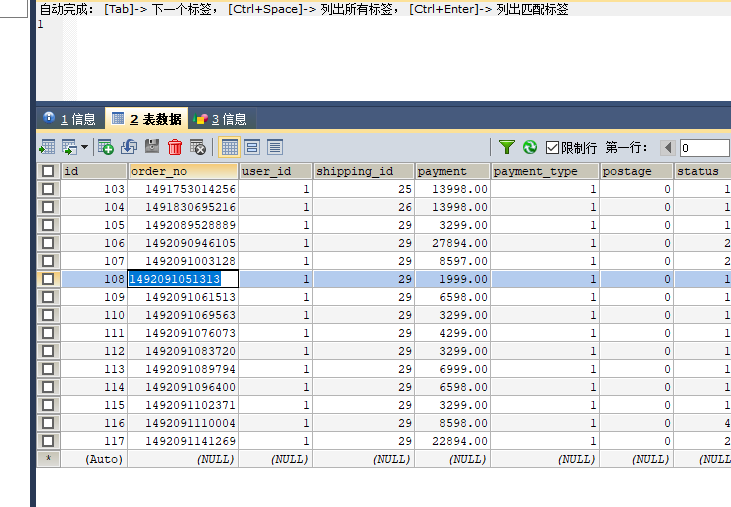
Task: Click the previous page arrow beside 第一行
Action: pos(668,147)
